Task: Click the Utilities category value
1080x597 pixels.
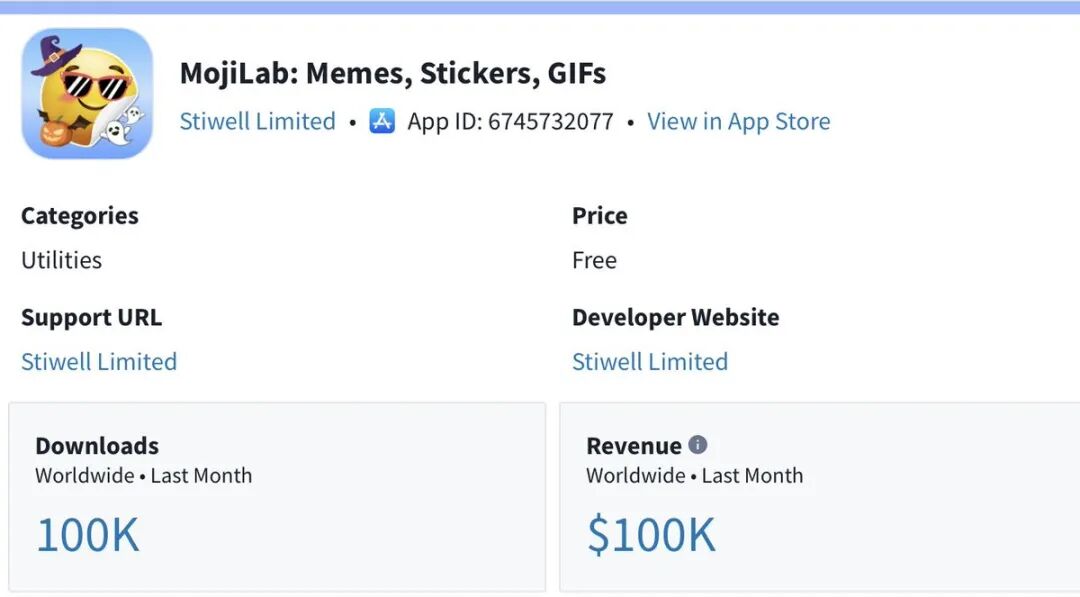Action: 62,260
